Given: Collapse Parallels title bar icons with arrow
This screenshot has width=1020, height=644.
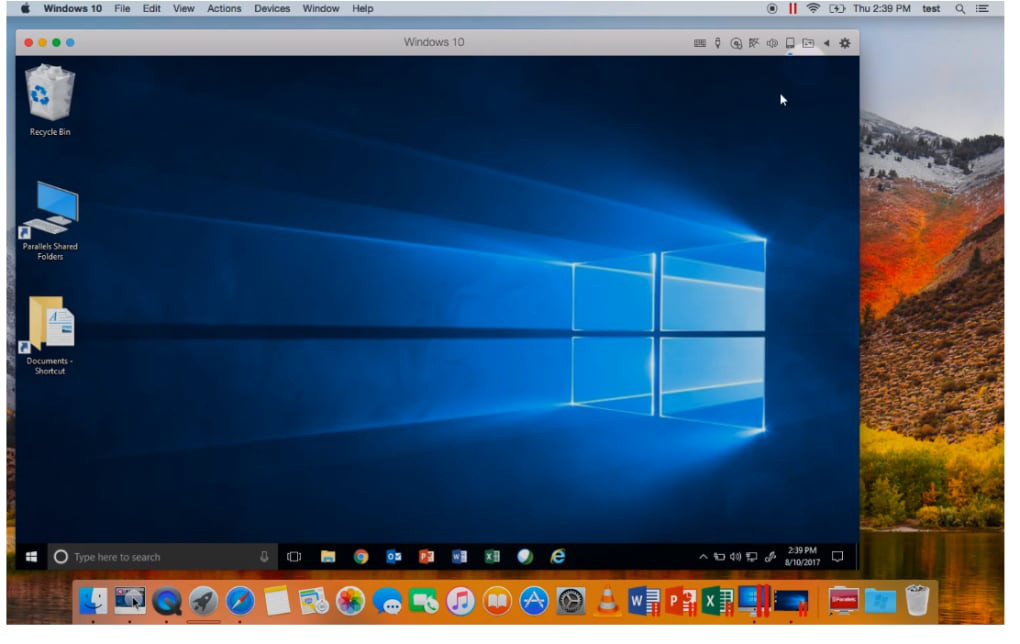Looking at the screenshot, I should tap(827, 43).
